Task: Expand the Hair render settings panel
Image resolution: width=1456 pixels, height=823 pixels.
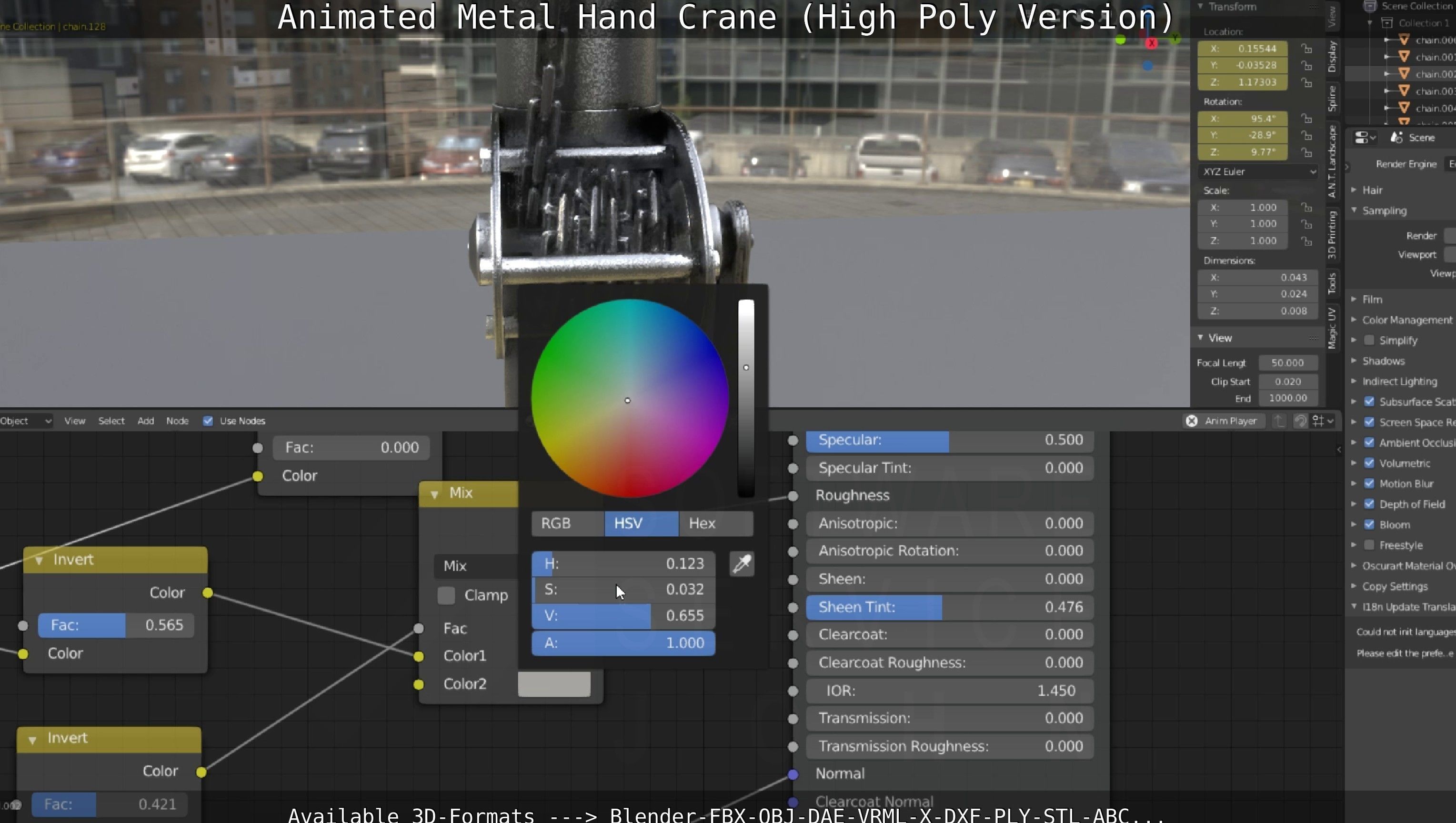Action: point(1354,190)
